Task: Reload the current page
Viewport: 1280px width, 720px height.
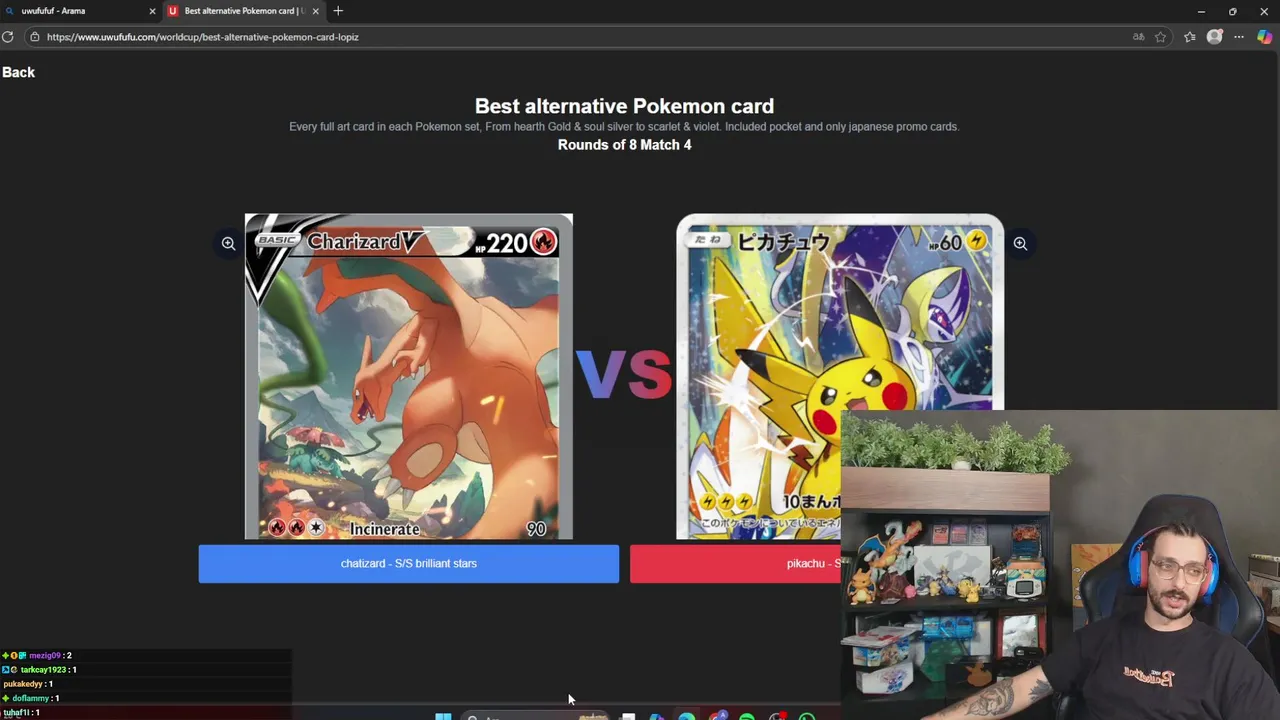Action: pos(8,37)
